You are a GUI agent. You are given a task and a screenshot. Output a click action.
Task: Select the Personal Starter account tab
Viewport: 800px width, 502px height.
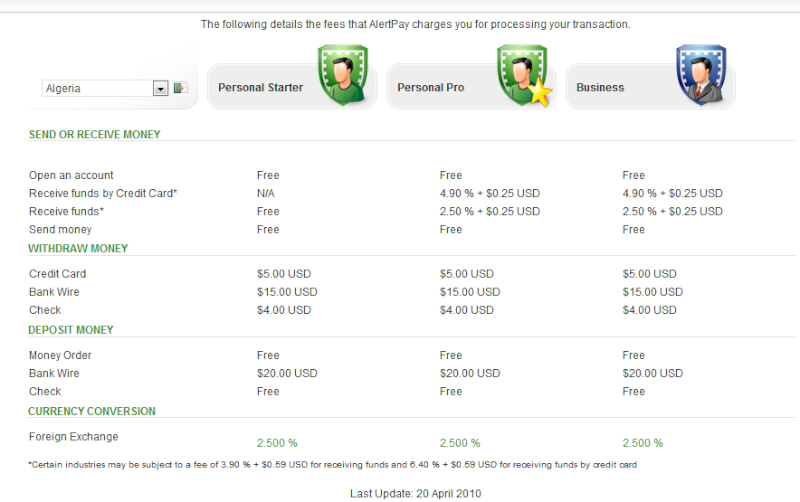(292, 87)
